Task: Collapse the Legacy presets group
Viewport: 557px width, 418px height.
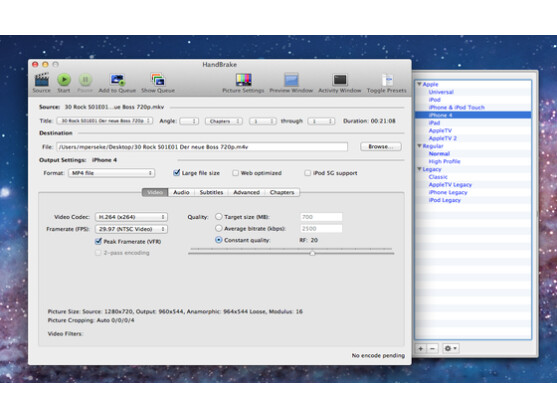Action: 420,169
